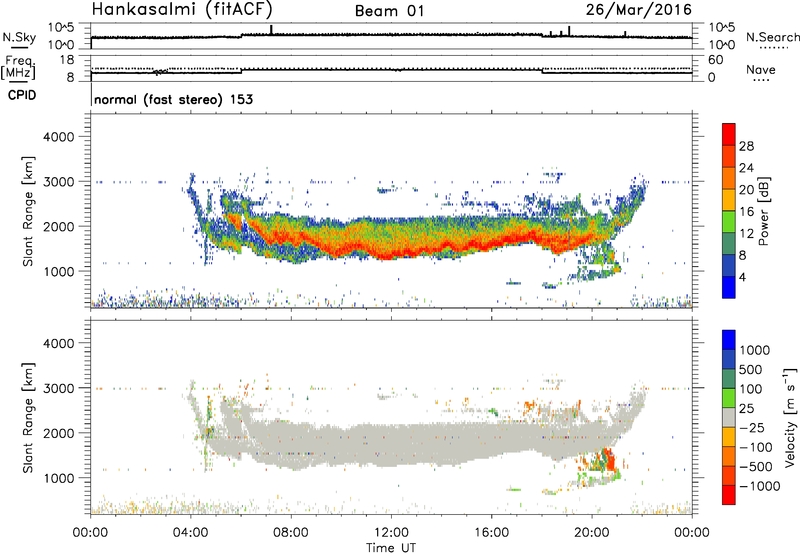
Task: Click the 'Power [dB]' color bar title
Action: (763, 211)
